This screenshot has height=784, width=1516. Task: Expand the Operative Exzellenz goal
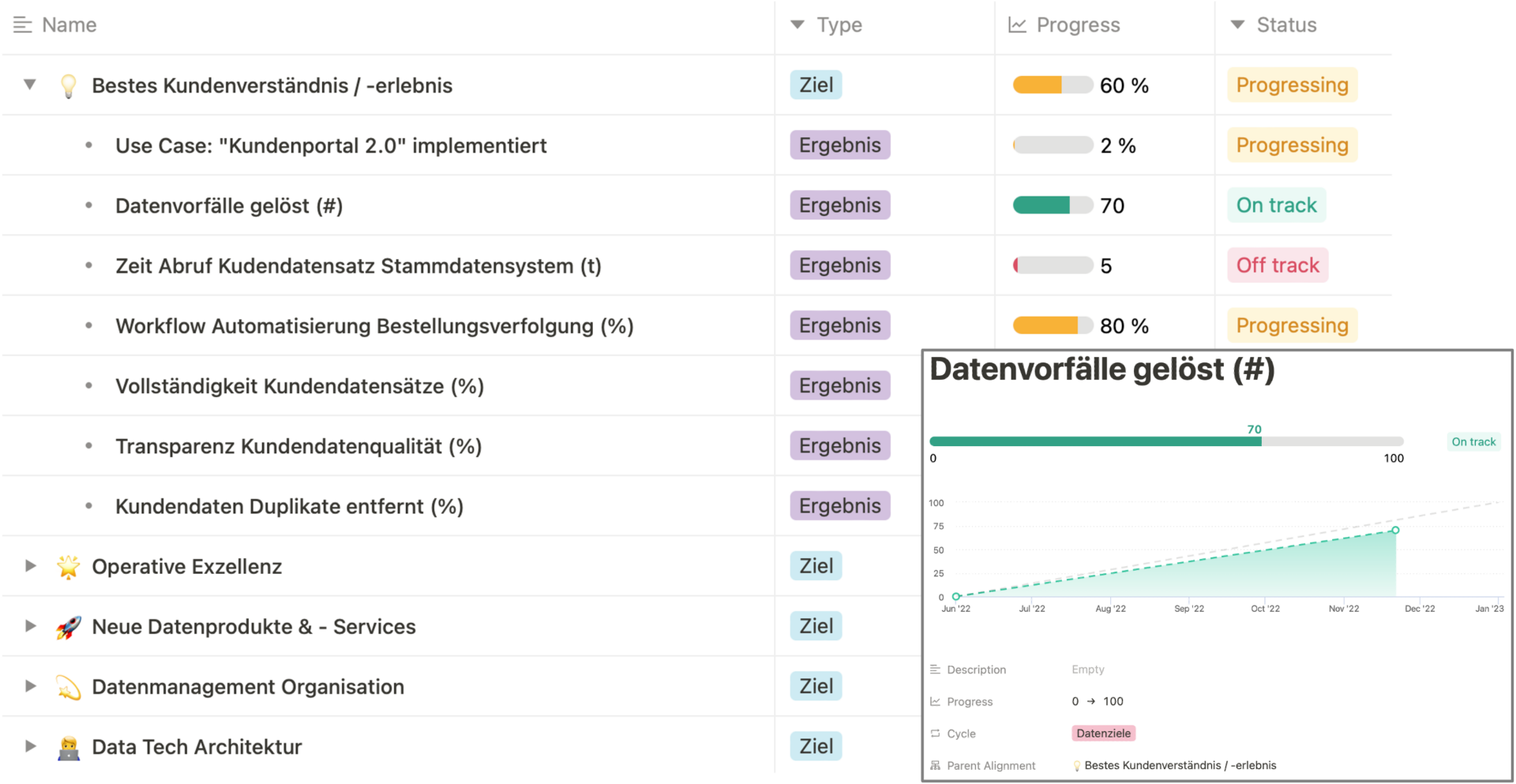click(x=29, y=566)
